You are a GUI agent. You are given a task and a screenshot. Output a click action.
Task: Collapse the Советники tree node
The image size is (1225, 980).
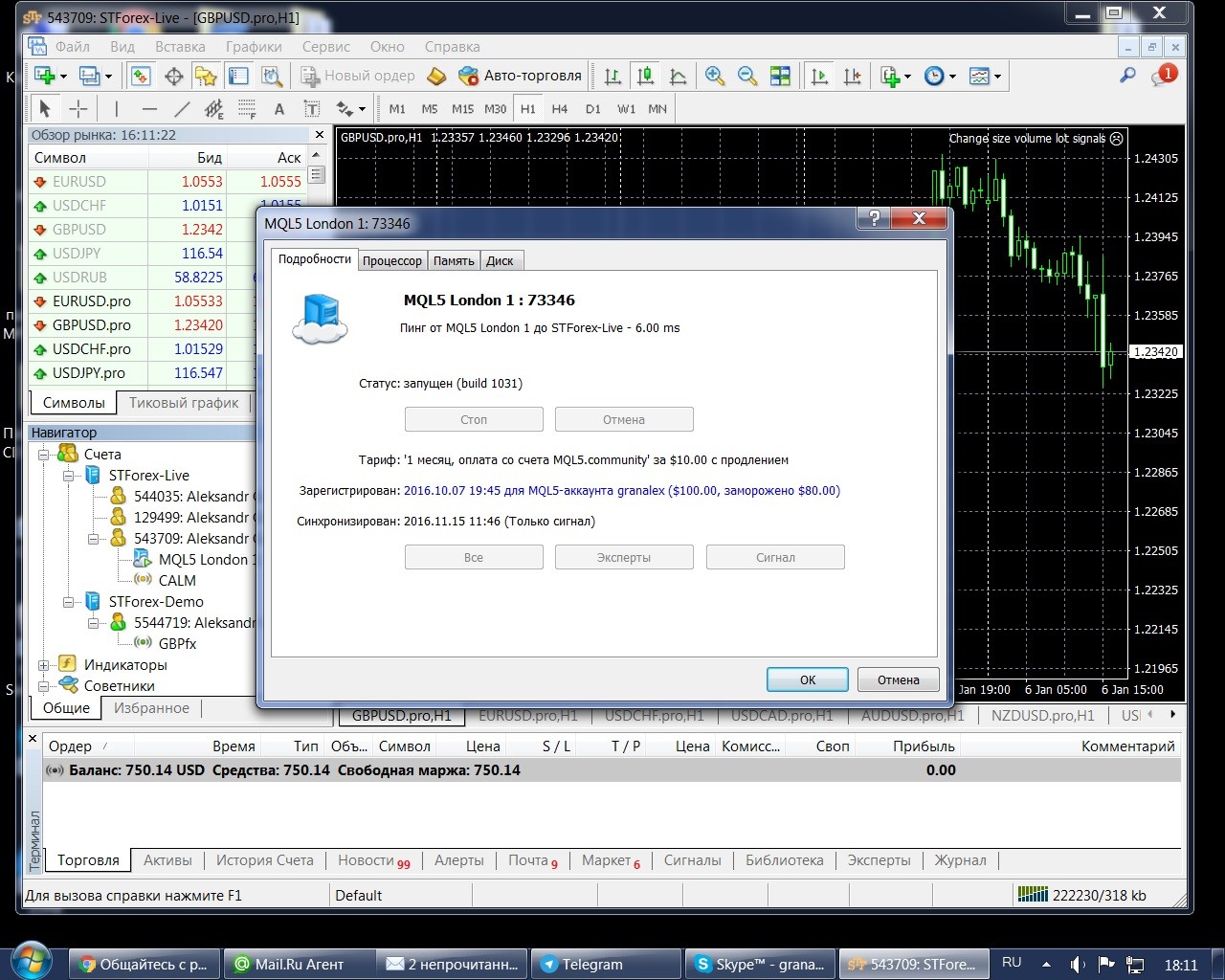43,685
